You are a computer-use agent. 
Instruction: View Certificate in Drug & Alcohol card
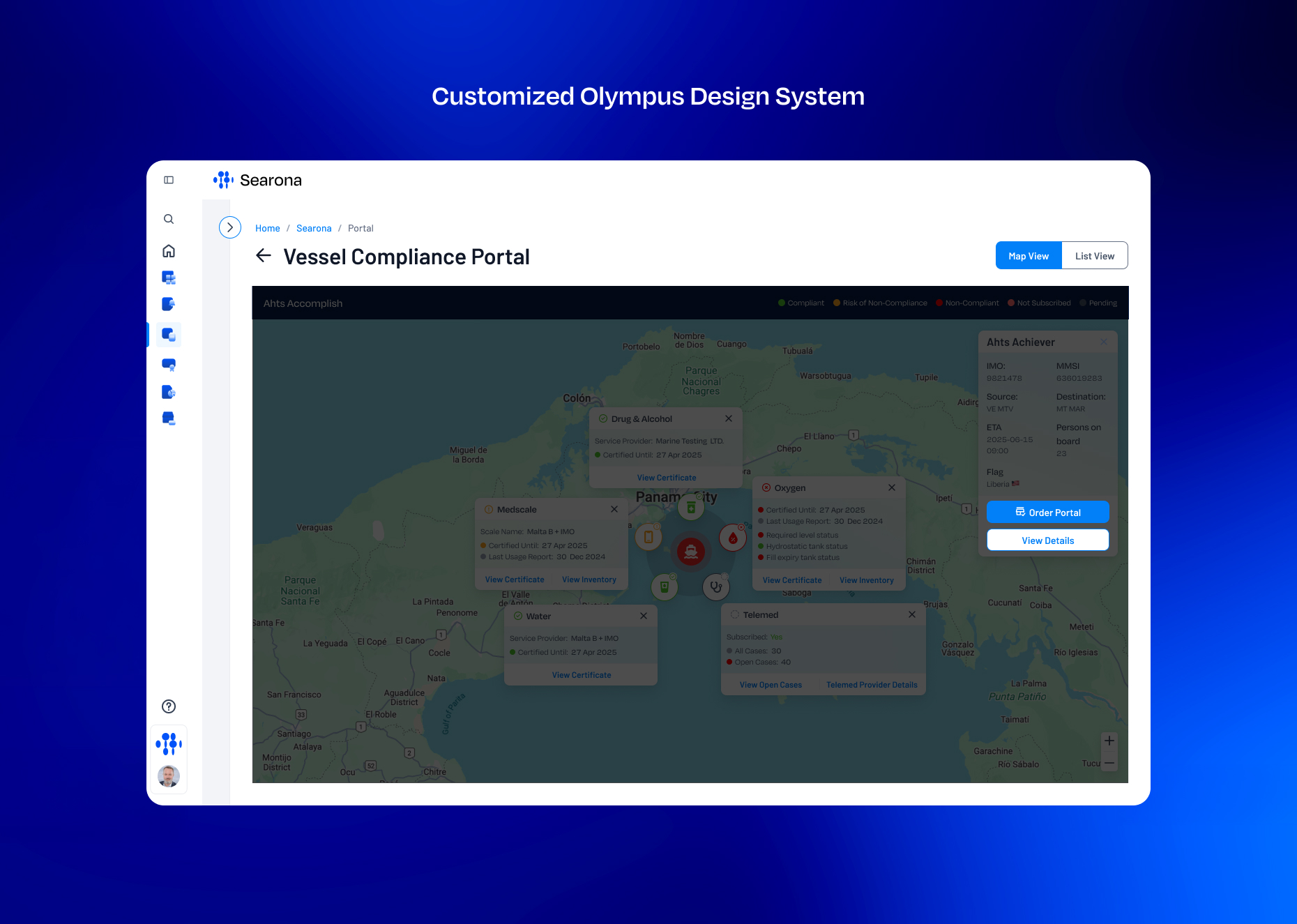pyautogui.click(x=667, y=478)
